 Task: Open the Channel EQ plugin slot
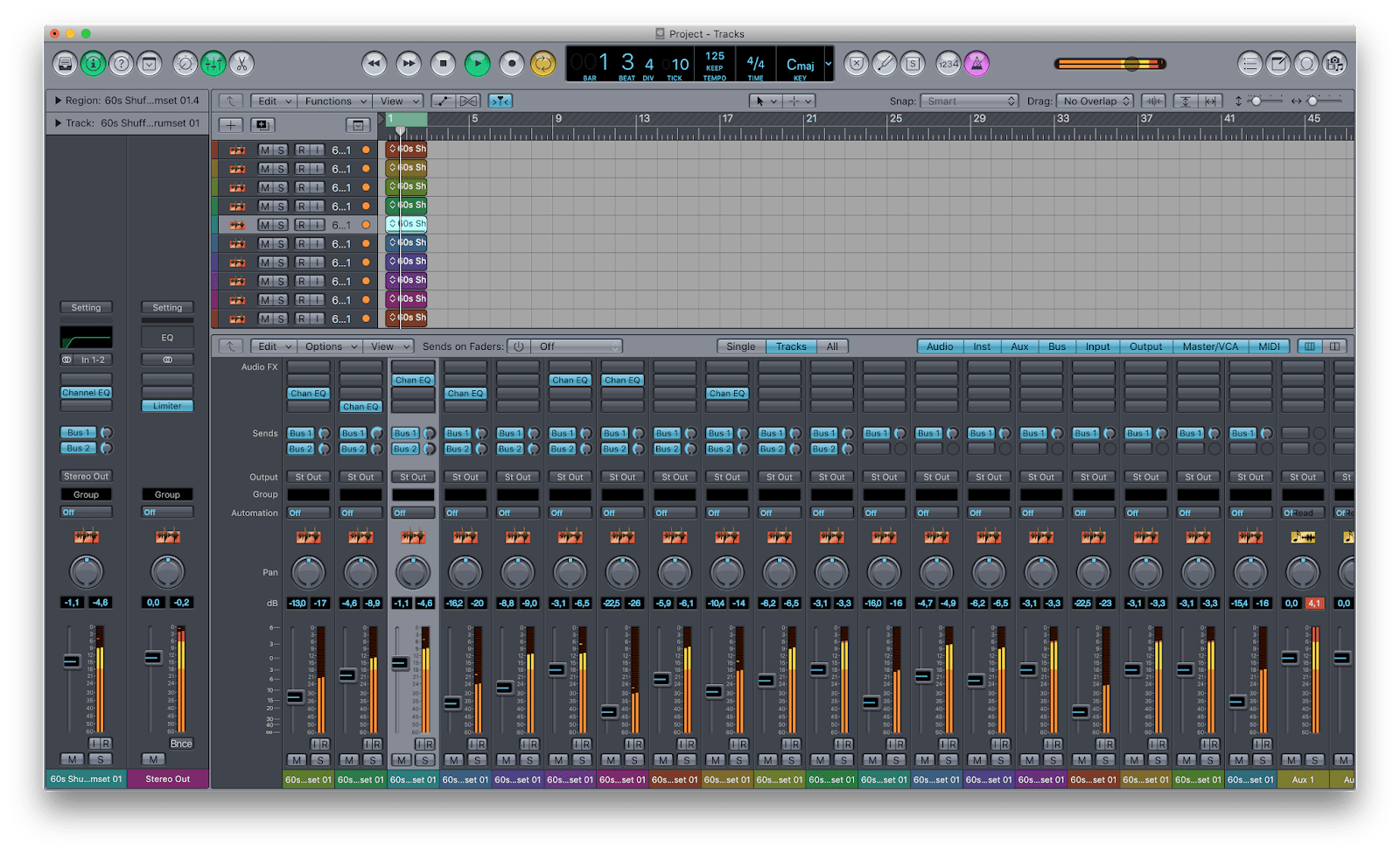[86, 392]
